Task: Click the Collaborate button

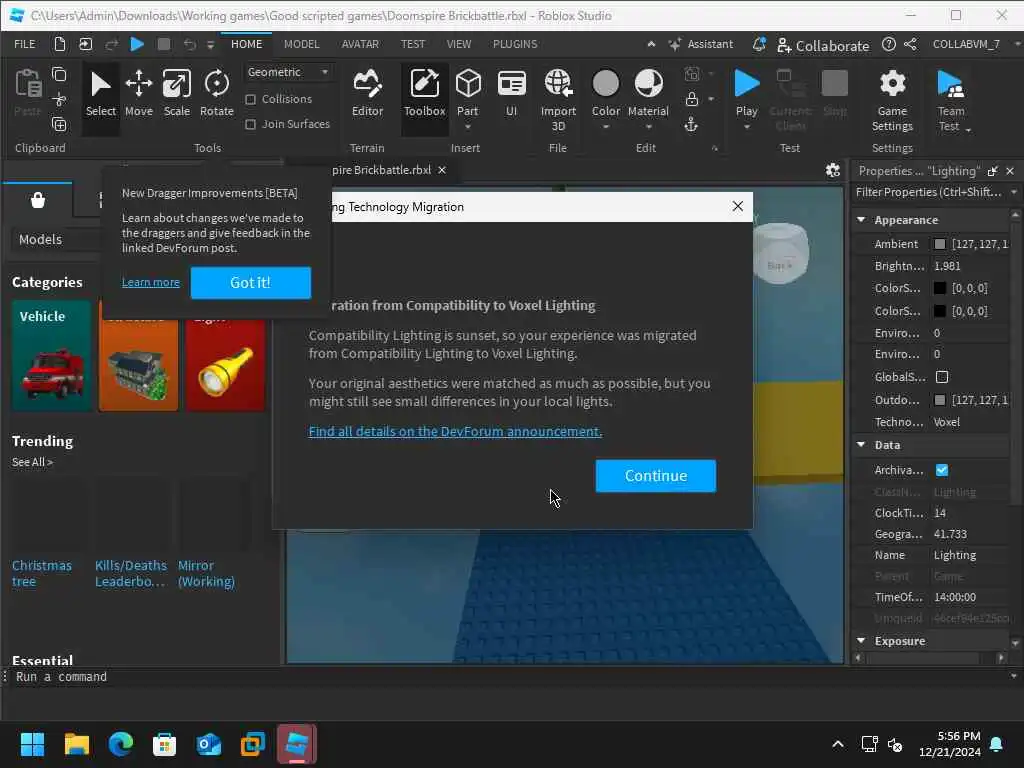Action: tap(823, 45)
